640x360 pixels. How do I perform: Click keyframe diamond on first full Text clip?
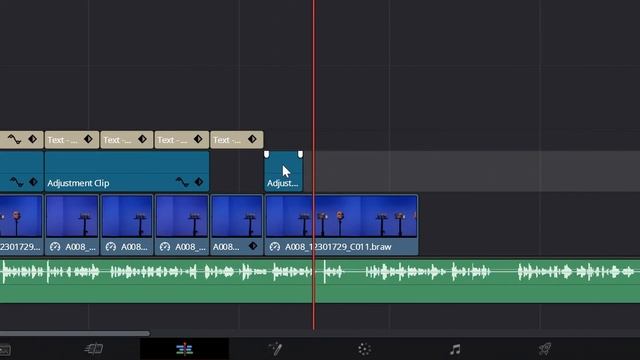click(x=88, y=139)
